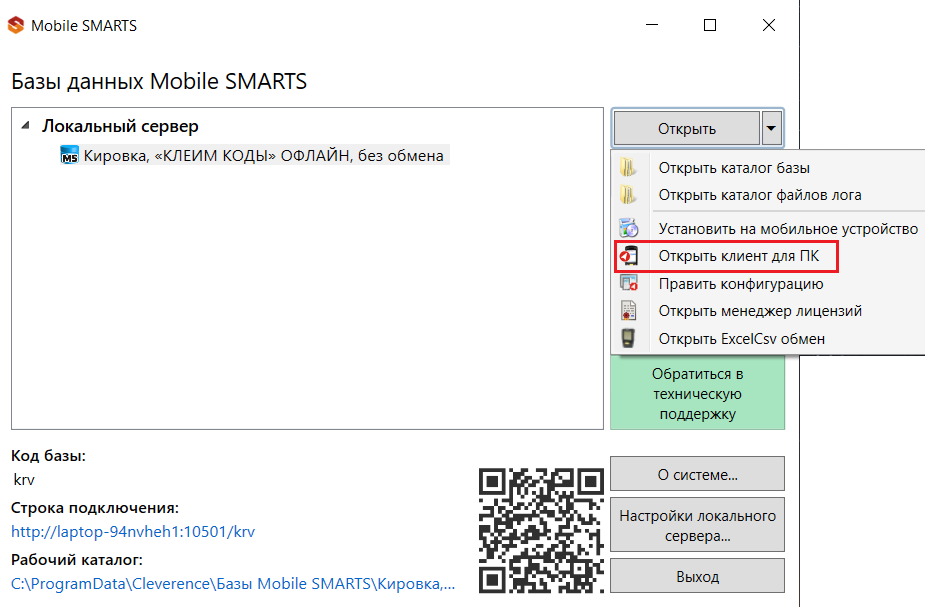
Task: Select the Локальный сервер tree label
Action: pyautogui.click(x=120, y=126)
